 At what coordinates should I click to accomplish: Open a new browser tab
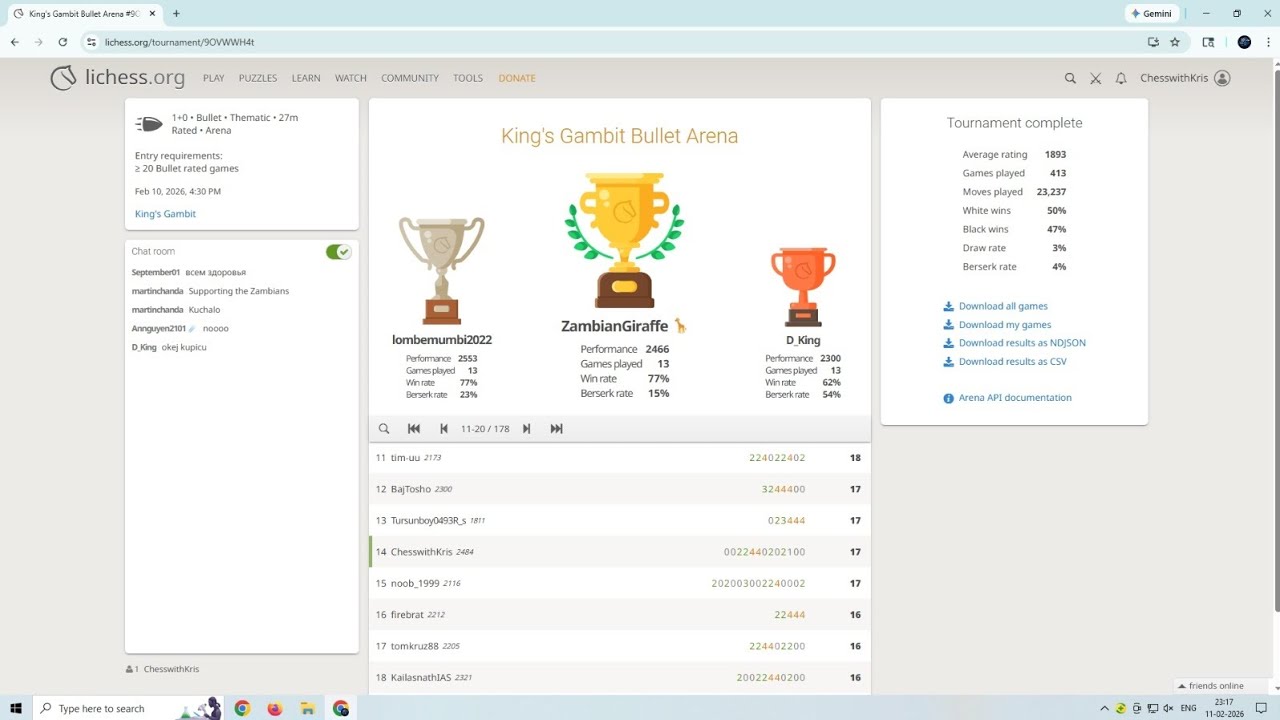point(176,14)
